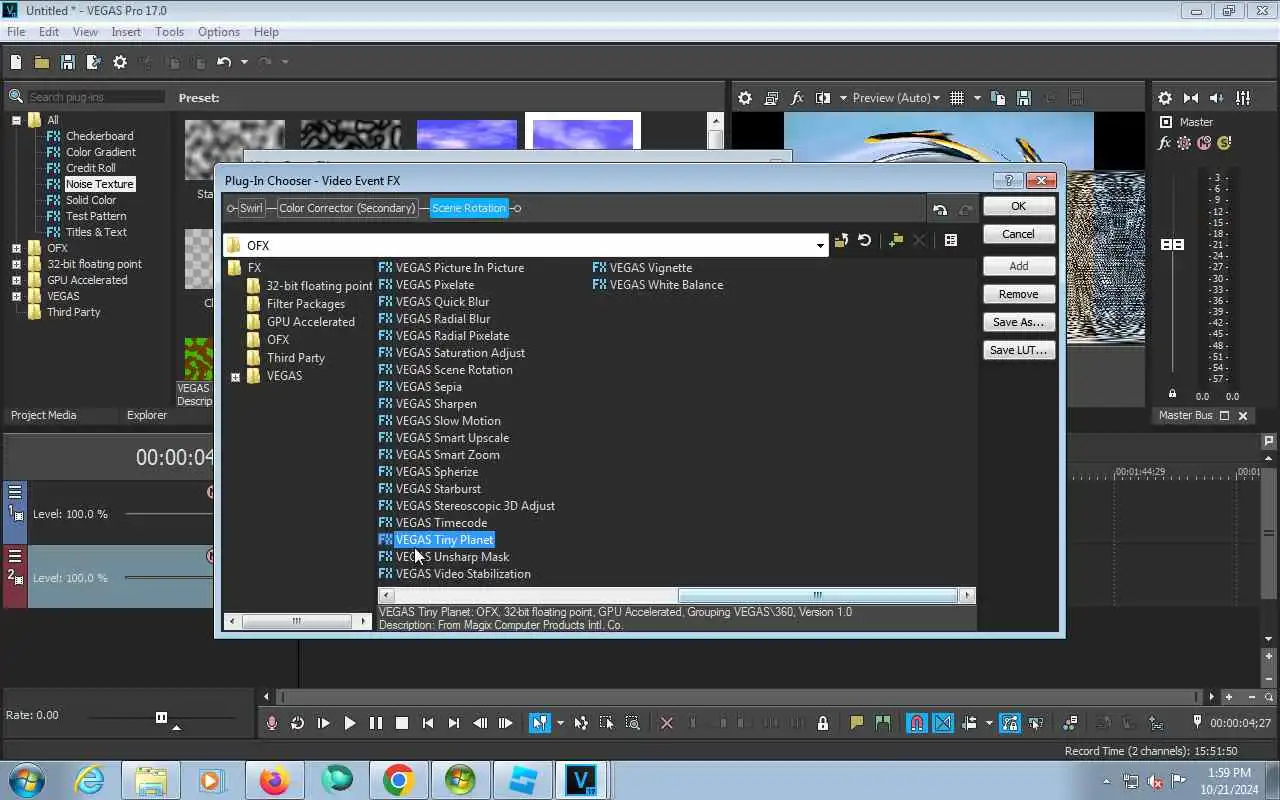Image resolution: width=1280 pixels, height=800 pixels.
Task: Click Up One Level folder icon in chooser
Action: (x=841, y=241)
